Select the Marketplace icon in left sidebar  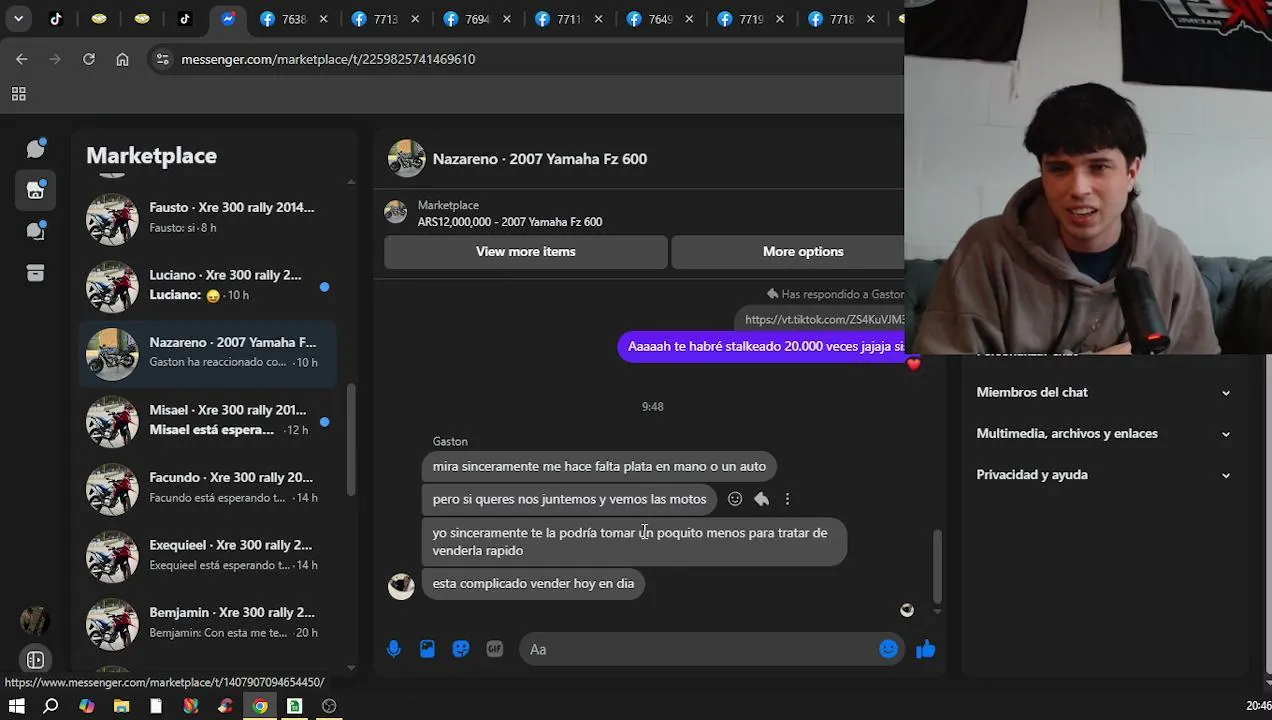(36, 190)
